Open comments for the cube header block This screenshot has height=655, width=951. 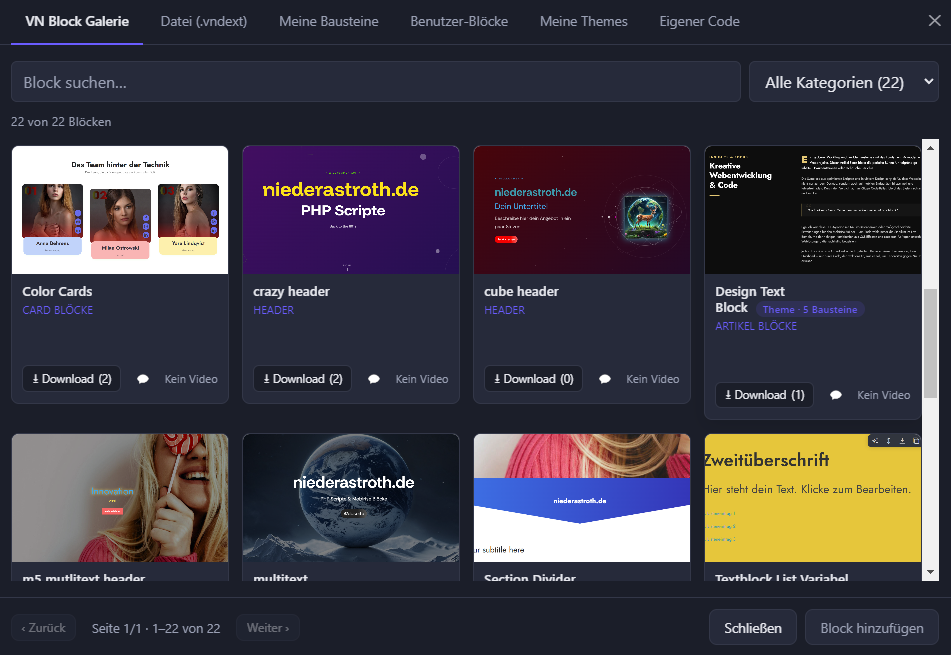tap(605, 379)
